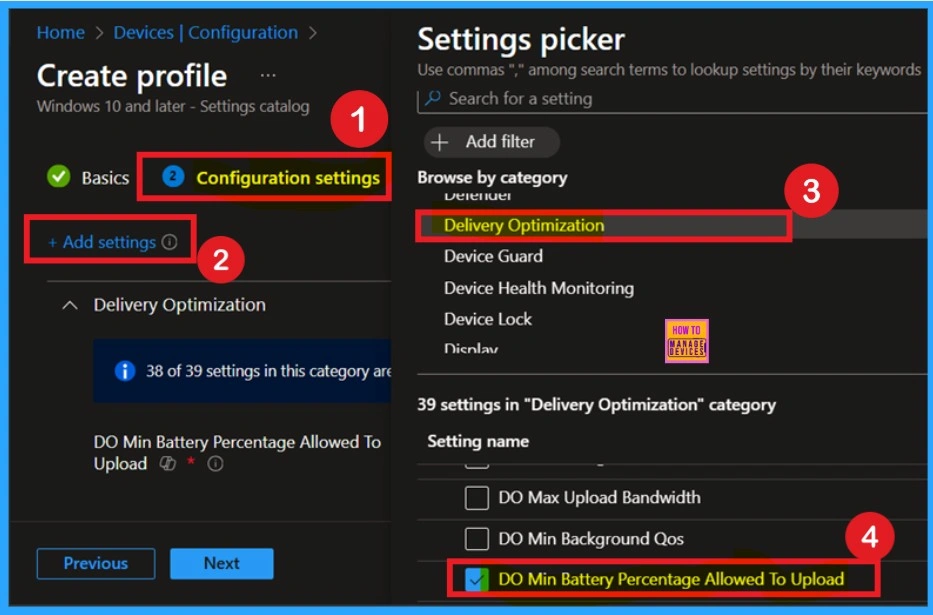Screen dimensions: 933x615
Task: Collapse the Delivery Optimization section
Action: point(69,305)
